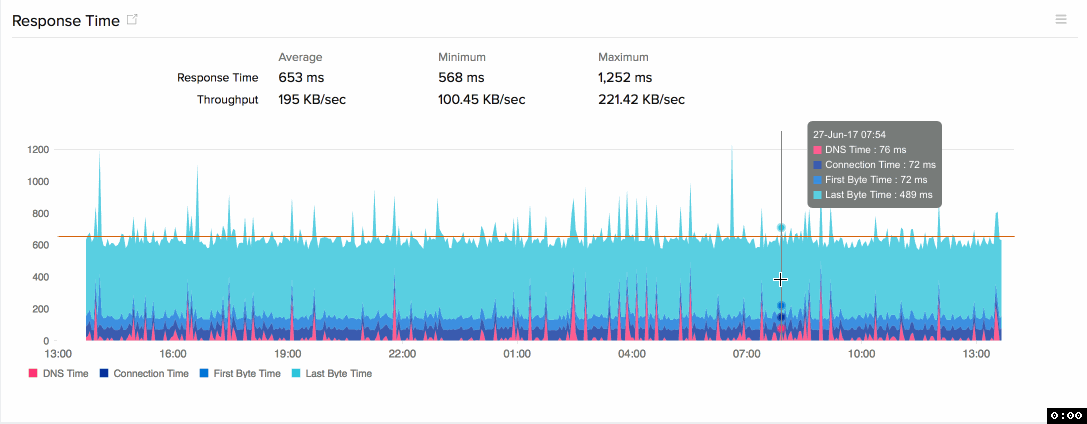Select the Average 653 ms value
1087x424 pixels.
click(301, 77)
